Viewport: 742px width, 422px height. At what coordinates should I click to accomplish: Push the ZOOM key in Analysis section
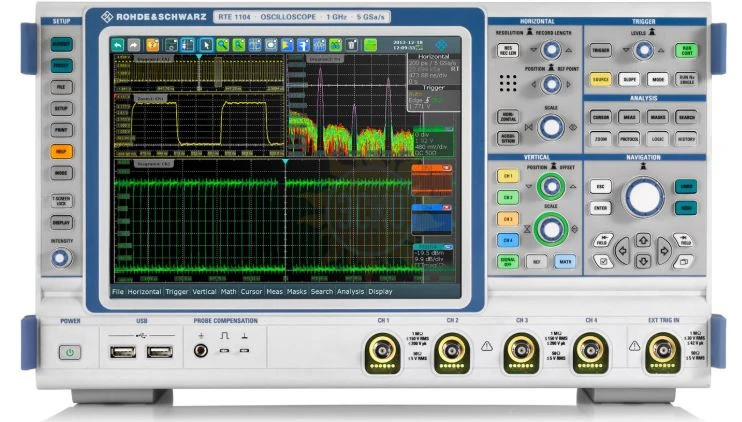tap(601, 139)
